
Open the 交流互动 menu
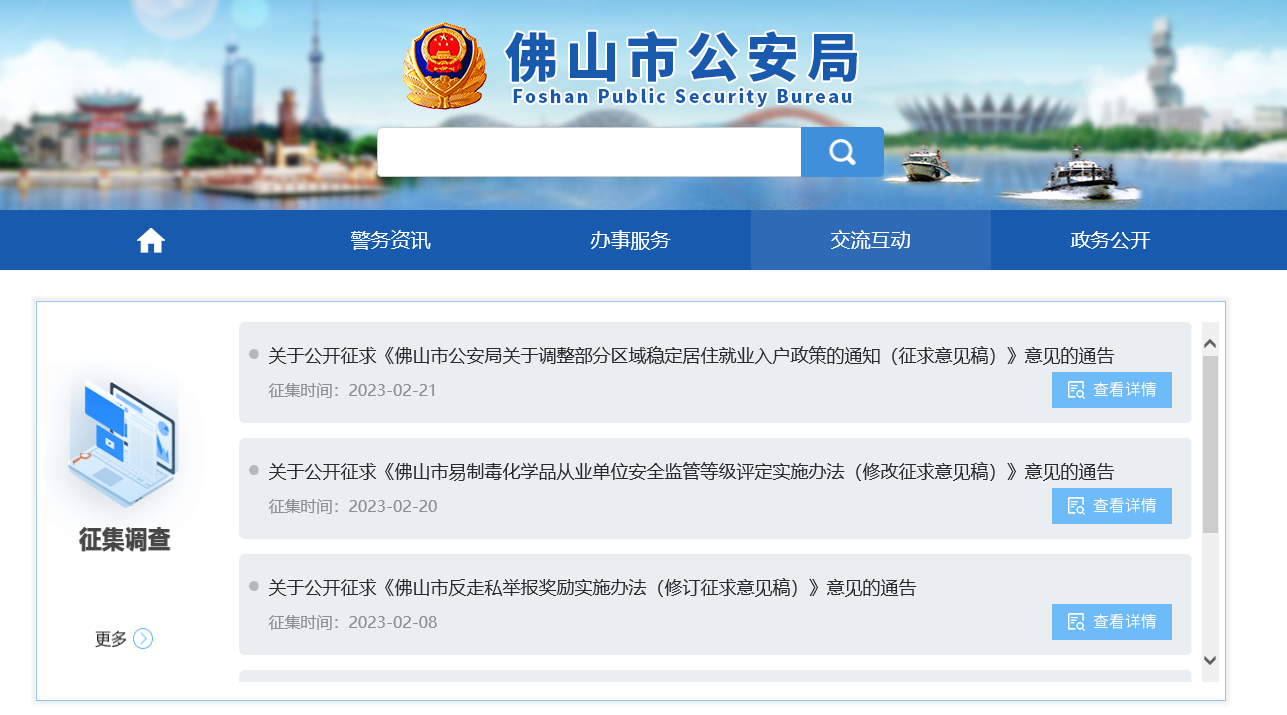point(870,240)
